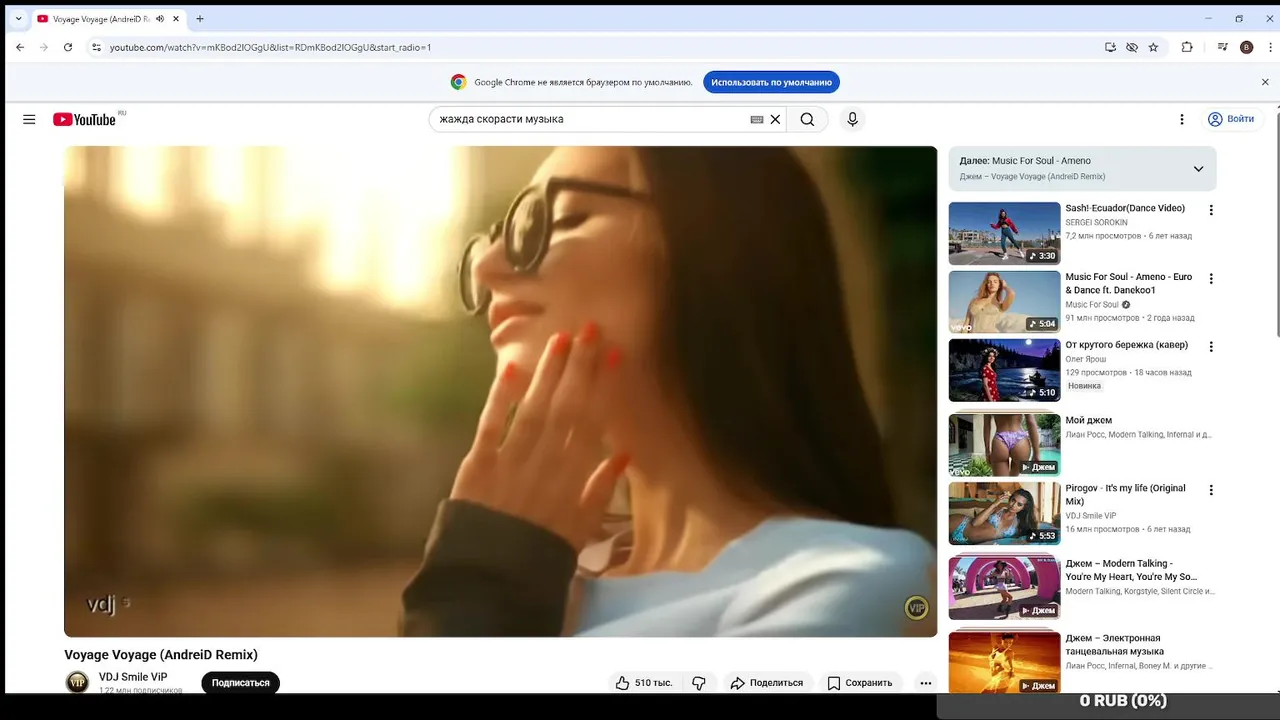Open Джем Modern Talking mix thumbnail
The image size is (1280, 720).
coord(1004,588)
